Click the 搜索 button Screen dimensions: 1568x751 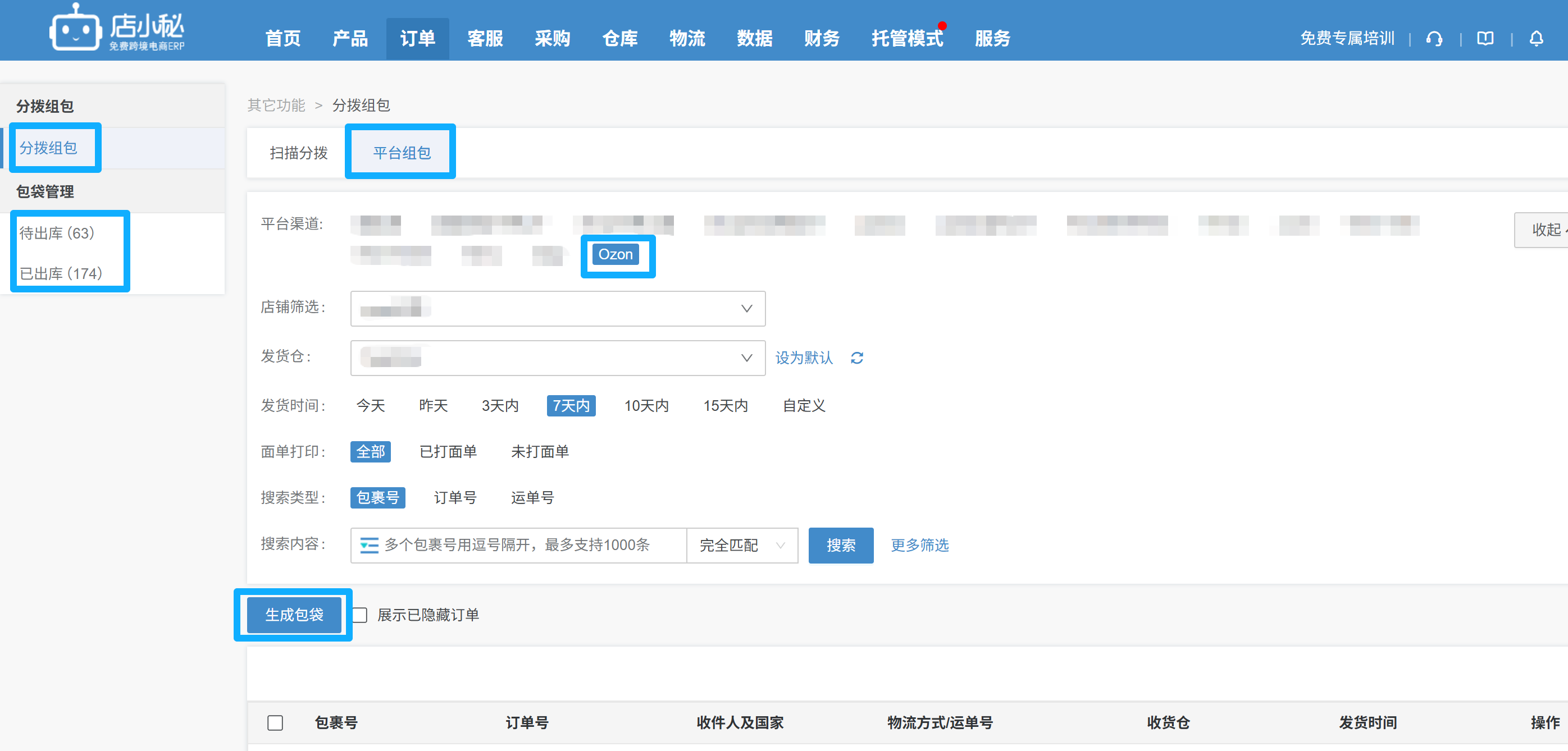(841, 546)
